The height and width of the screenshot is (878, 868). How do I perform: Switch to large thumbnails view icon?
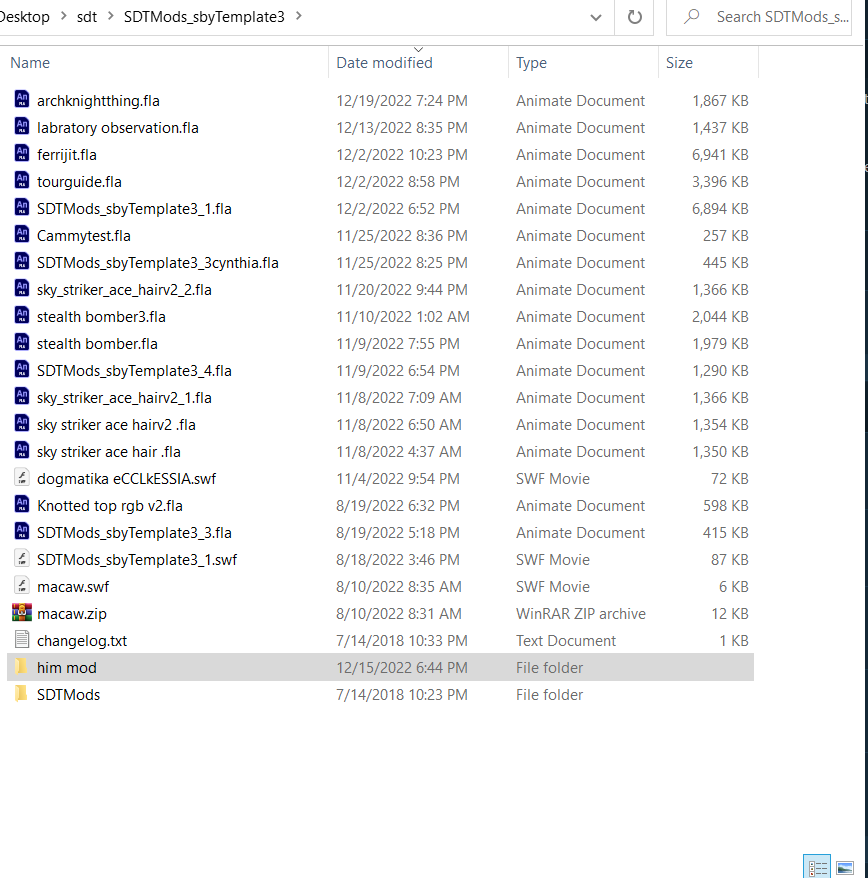pos(845,867)
